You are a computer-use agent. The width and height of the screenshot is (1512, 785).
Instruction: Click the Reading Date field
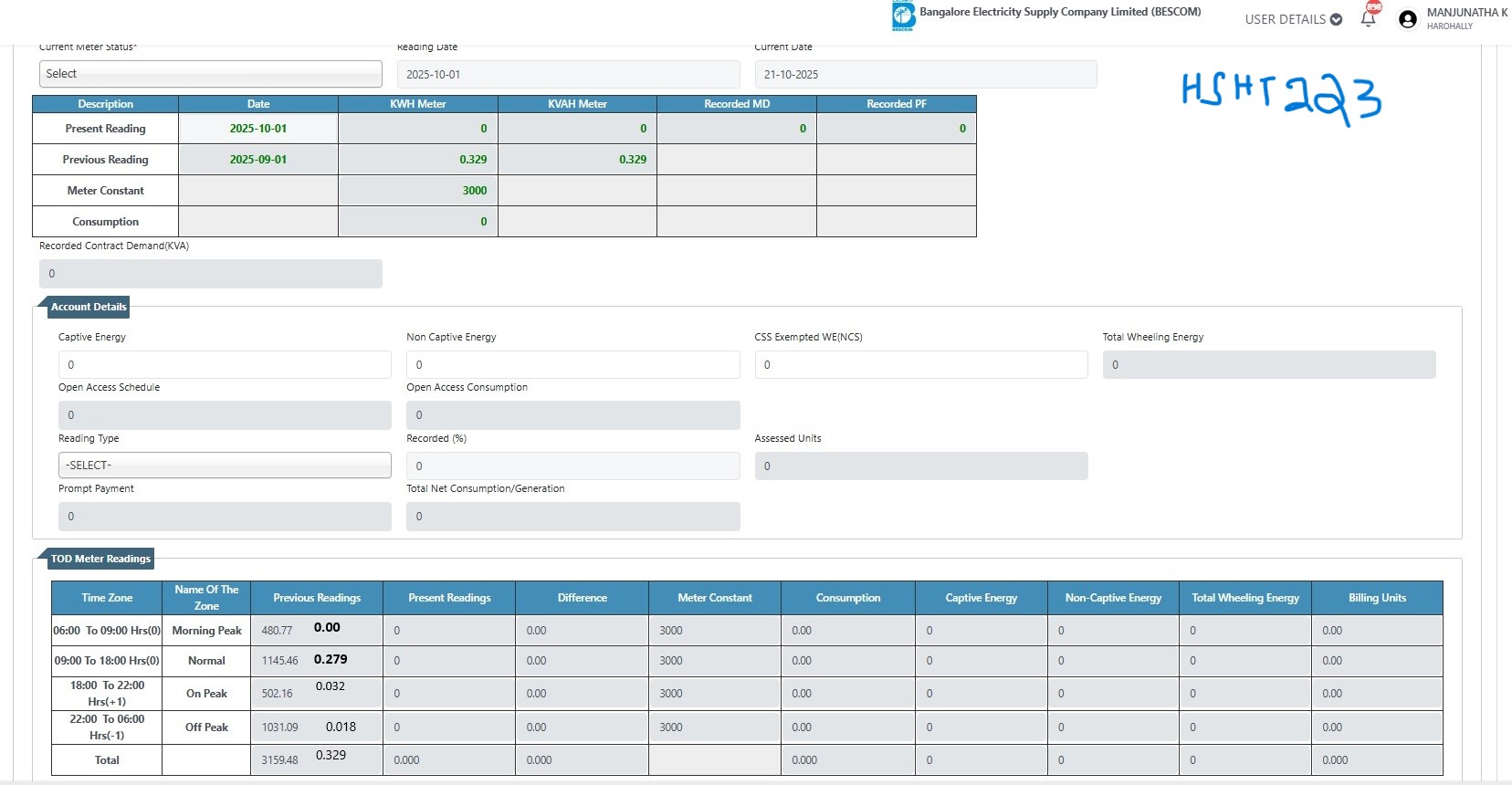tap(568, 75)
